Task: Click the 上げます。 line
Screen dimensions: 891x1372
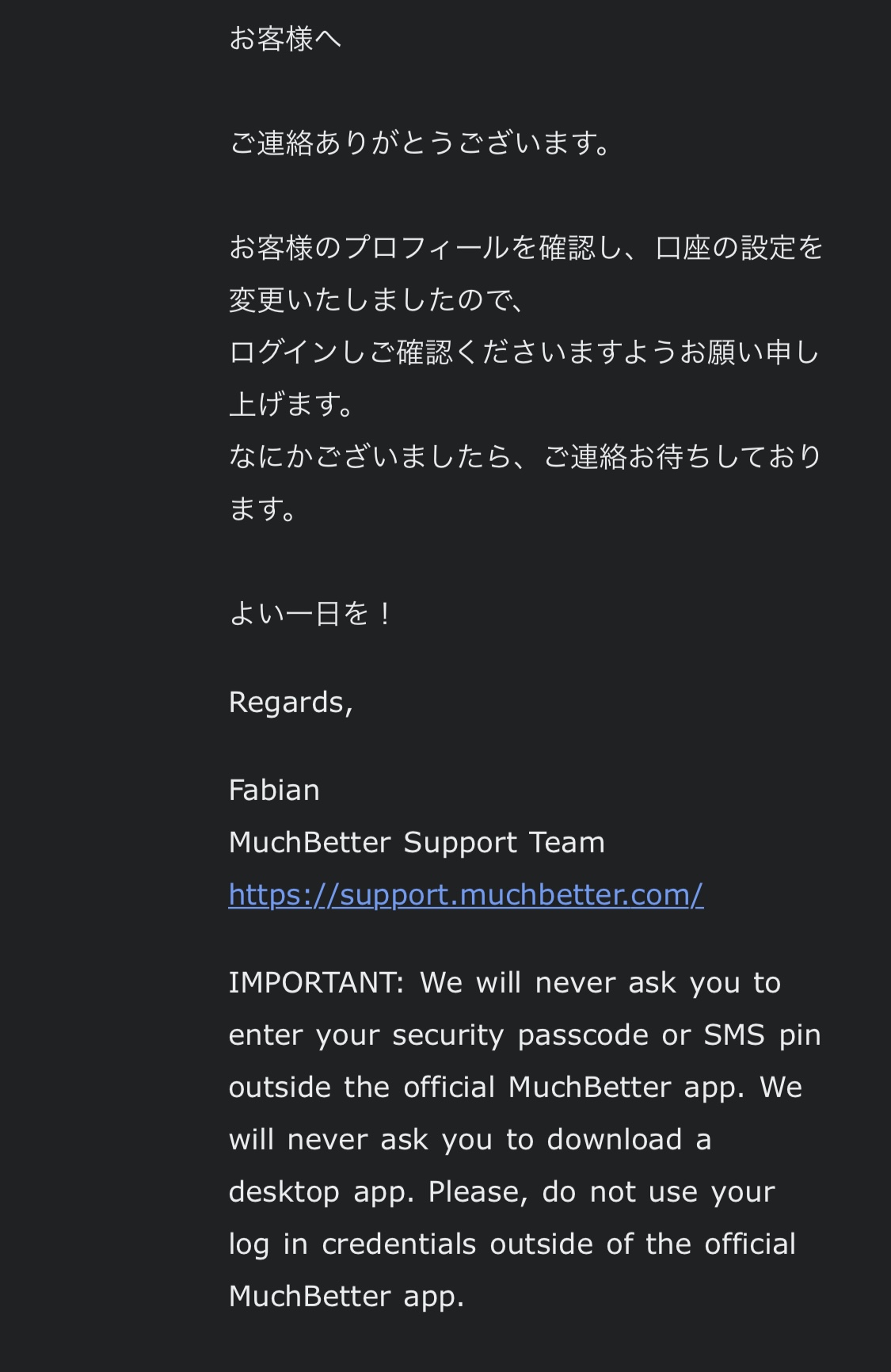Action: click(x=291, y=405)
